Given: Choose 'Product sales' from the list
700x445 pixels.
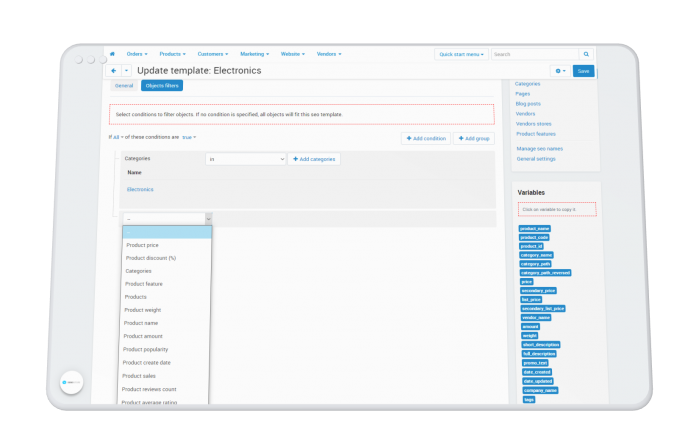Looking at the screenshot, I should point(139,376).
